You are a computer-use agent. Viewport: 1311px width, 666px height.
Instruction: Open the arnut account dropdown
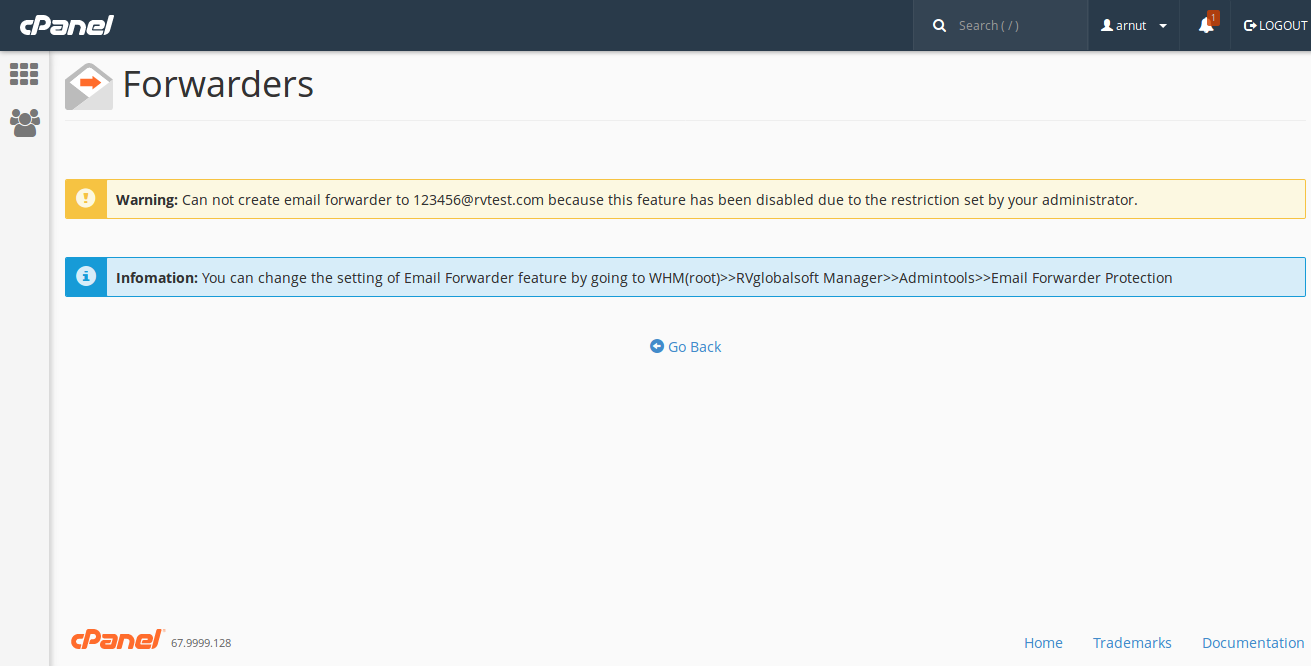[1131, 25]
